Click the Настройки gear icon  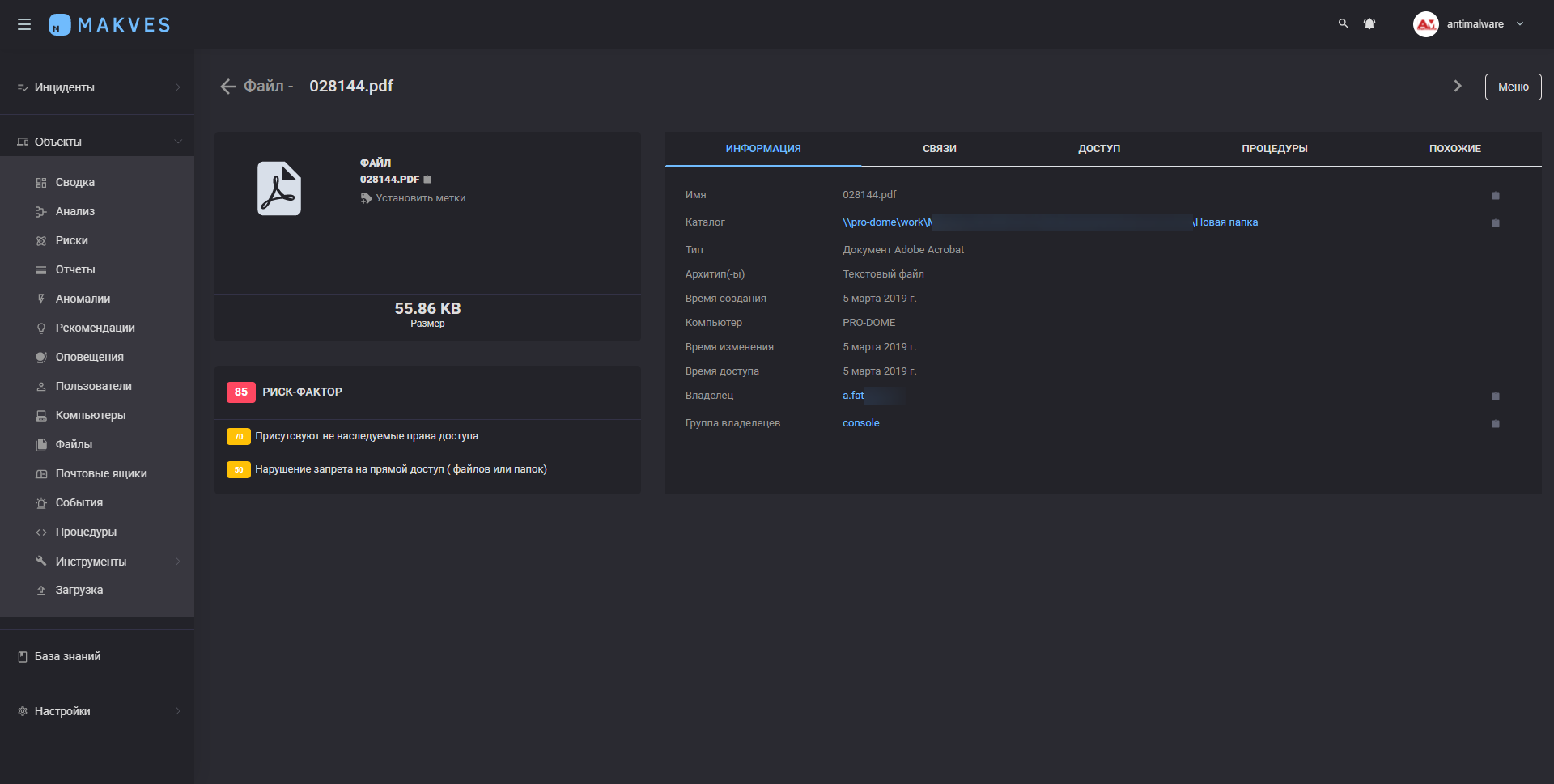tap(23, 711)
